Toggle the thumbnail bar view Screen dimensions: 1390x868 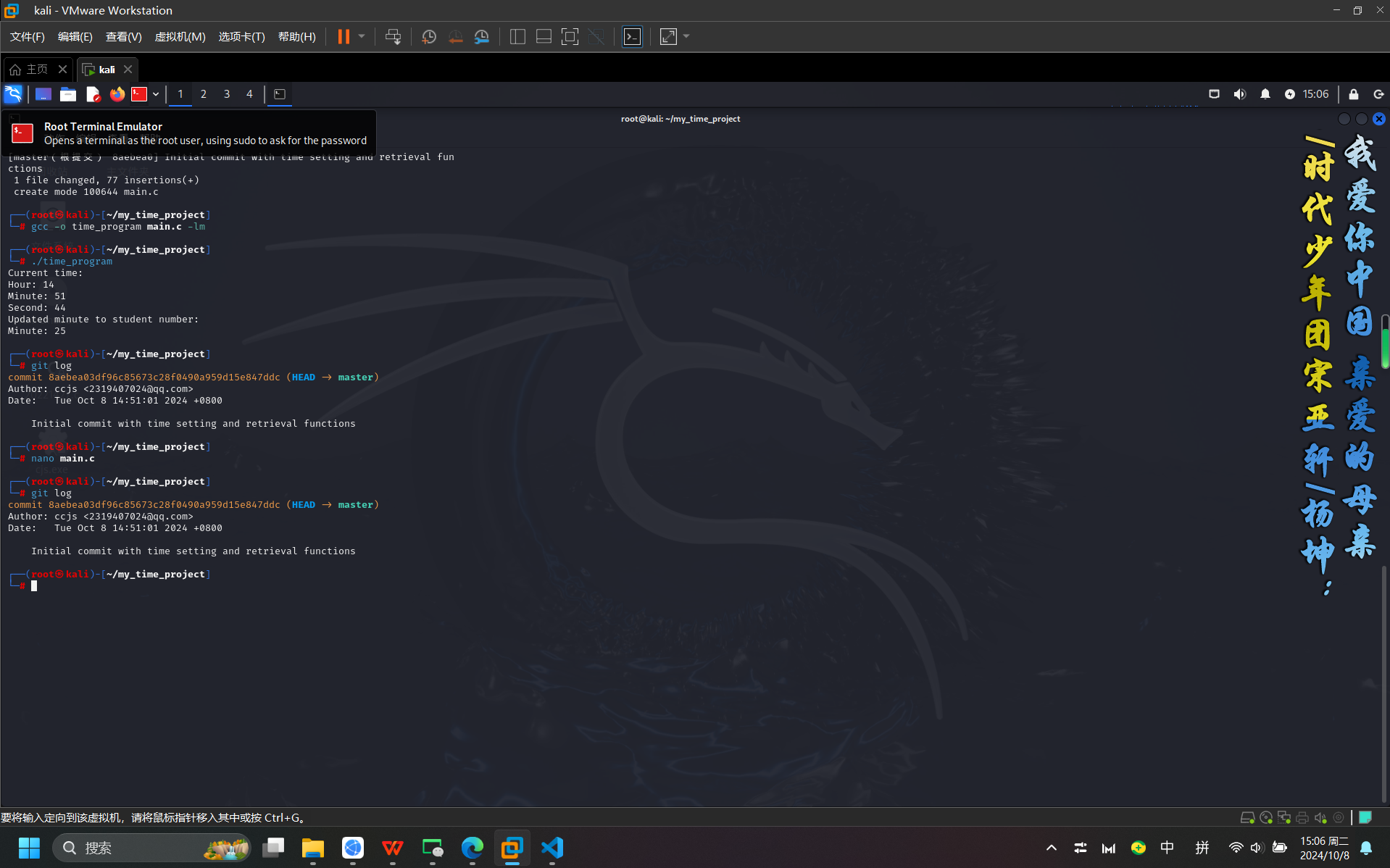(544, 36)
